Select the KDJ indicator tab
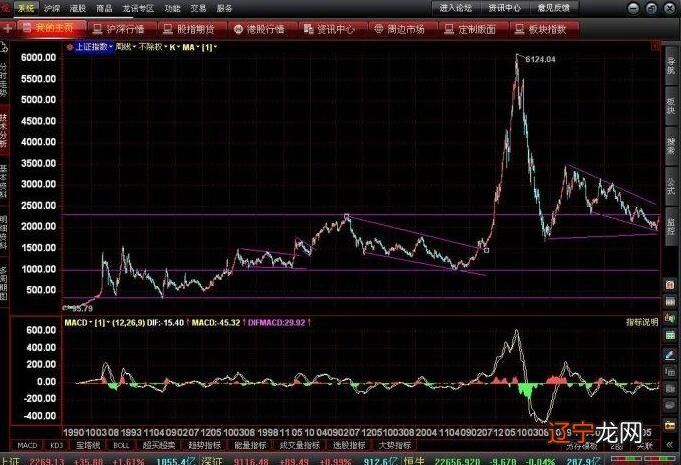This screenshot has width=681, height=465. [x=57, y=444]
